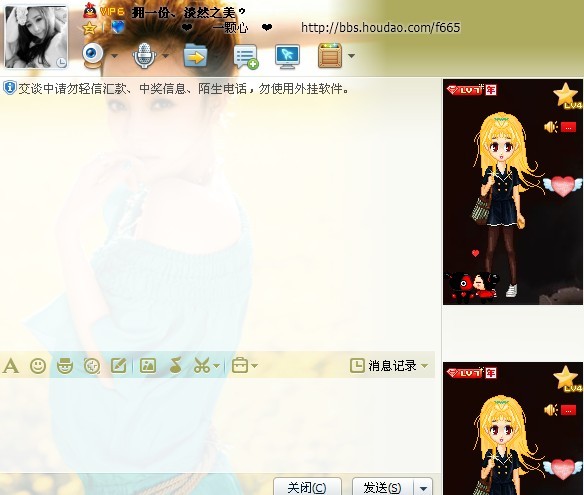Image resolution: width=584 pixels, height=495 pixels.
Task: Open the send file folder icon
Action: click(x=195, y=56)
